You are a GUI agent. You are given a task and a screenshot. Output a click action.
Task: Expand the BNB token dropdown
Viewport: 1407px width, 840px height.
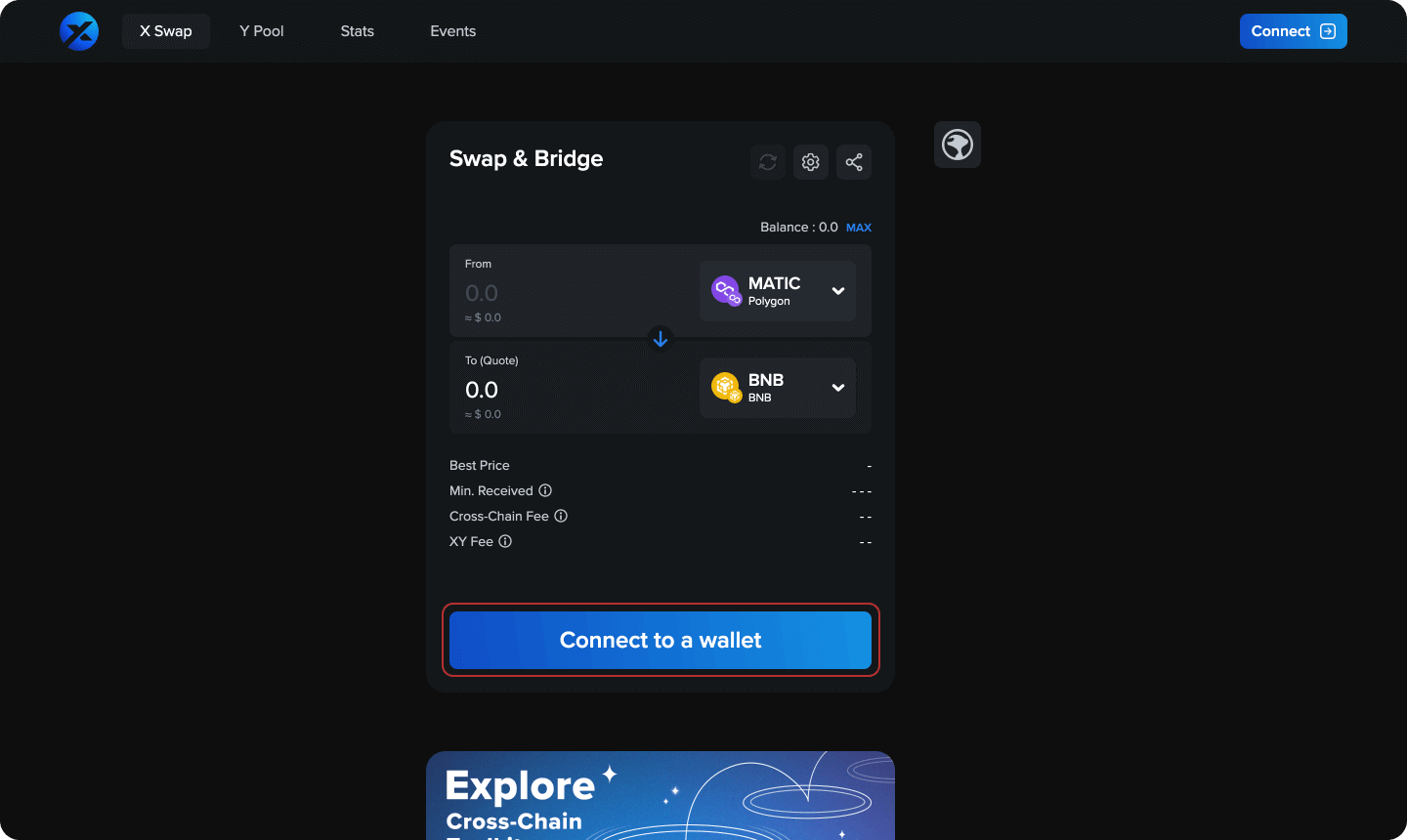tap(838, 388)
